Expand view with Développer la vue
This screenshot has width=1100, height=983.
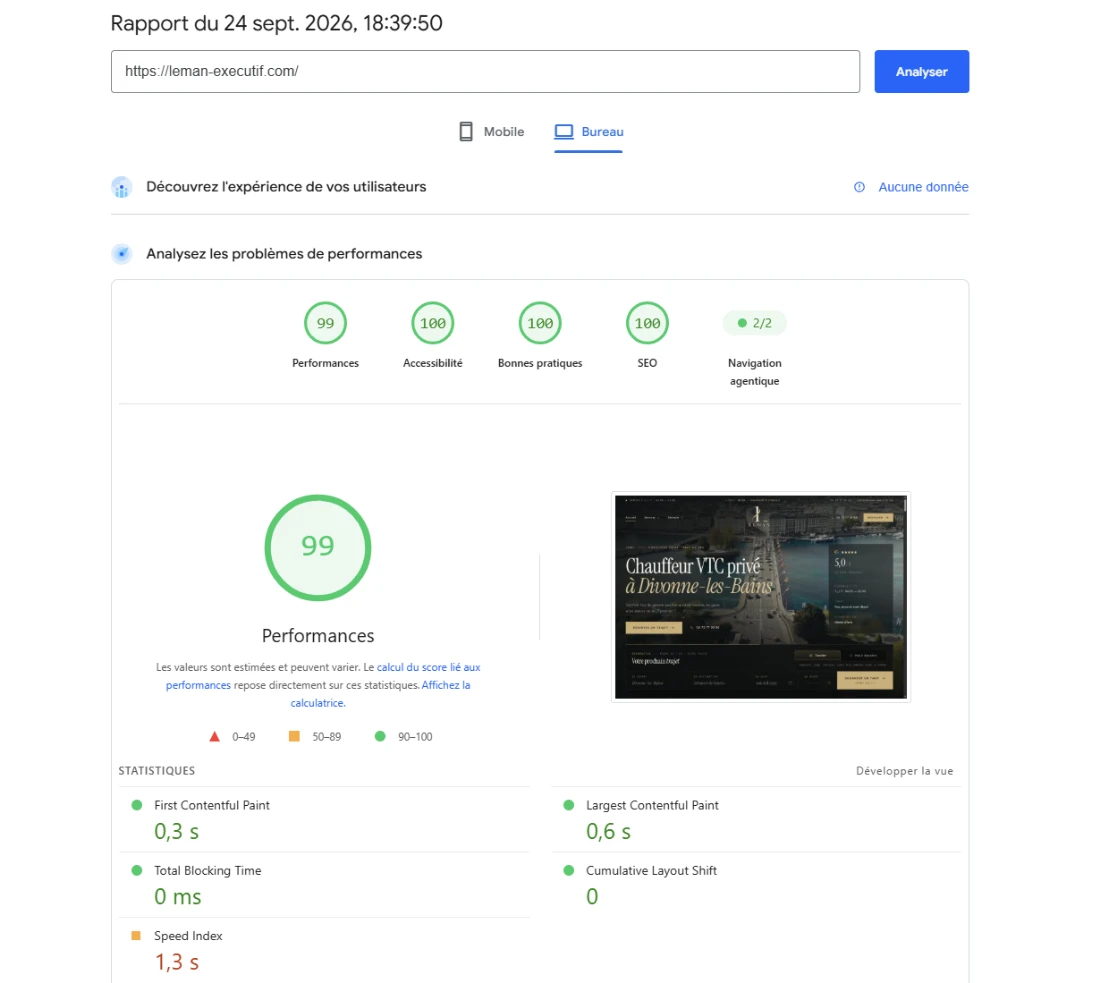[904, 771]
